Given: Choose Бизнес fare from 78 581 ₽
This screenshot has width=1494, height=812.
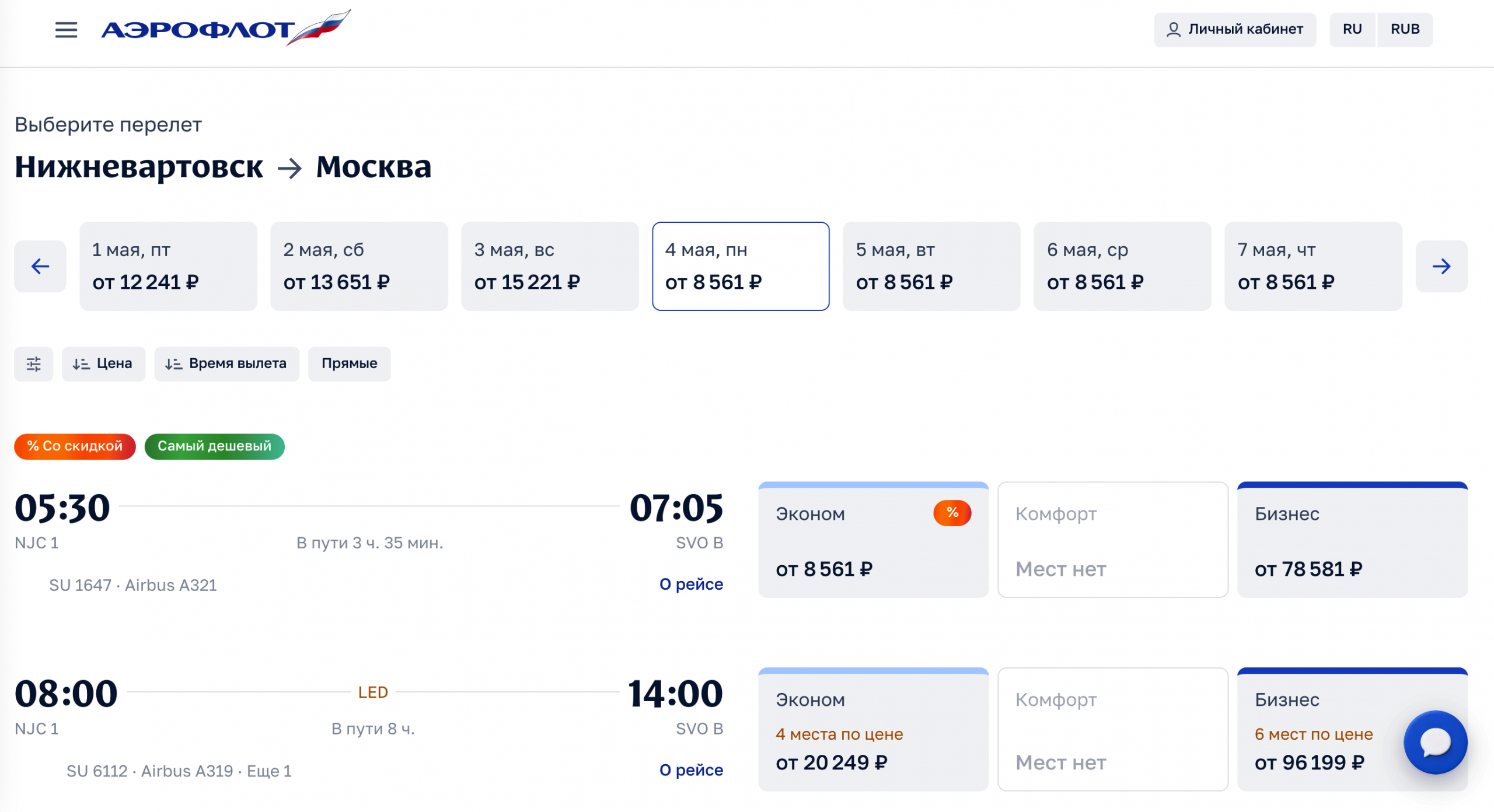Looking at the screenshot, I should 1352,540.
